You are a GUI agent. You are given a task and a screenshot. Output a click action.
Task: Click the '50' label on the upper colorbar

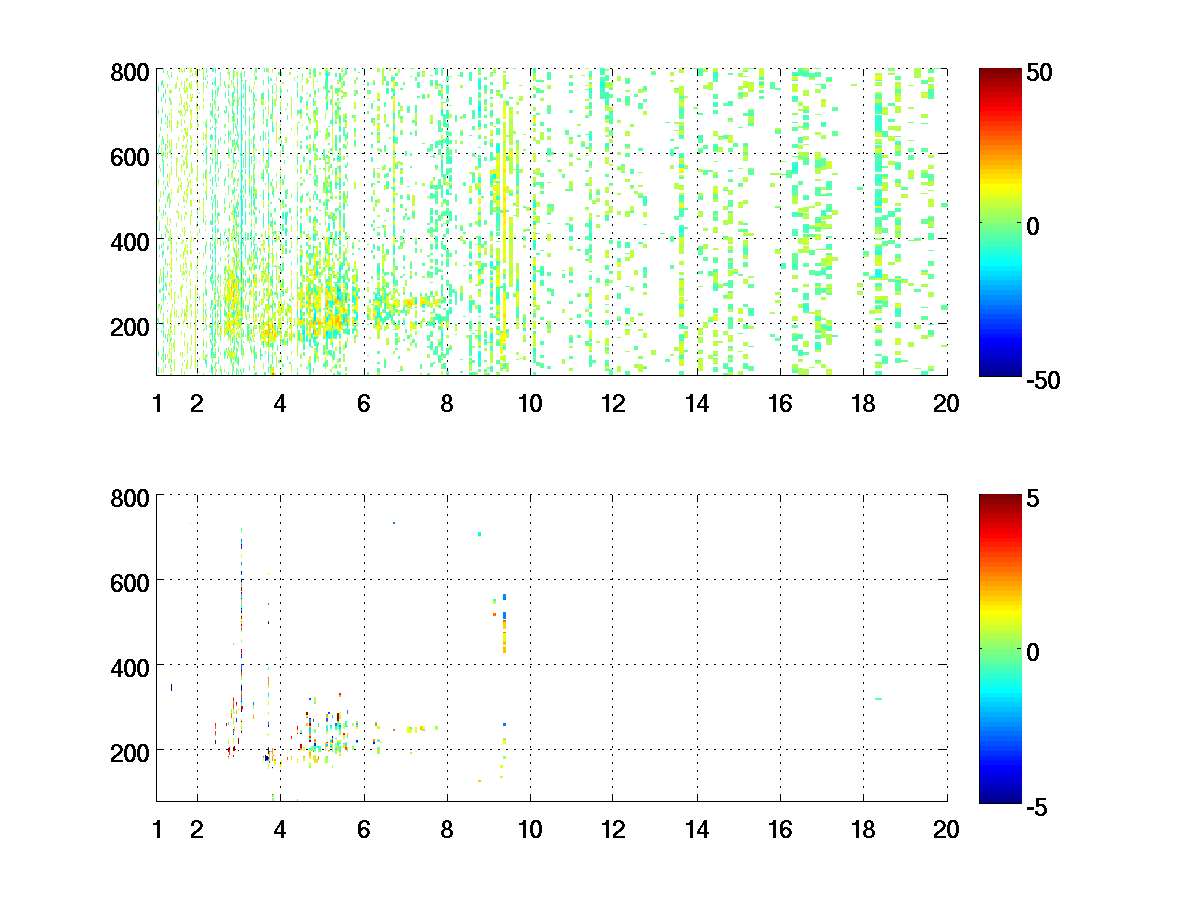pyautogui.click(x=1041, y=73)
